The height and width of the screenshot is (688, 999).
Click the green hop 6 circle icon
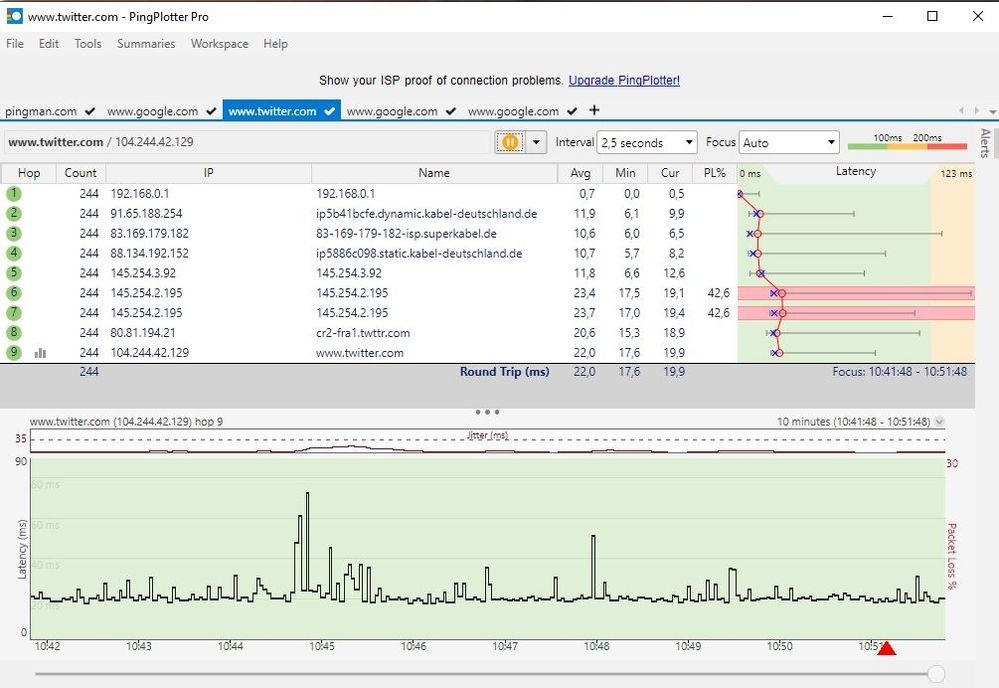(13, 292)
